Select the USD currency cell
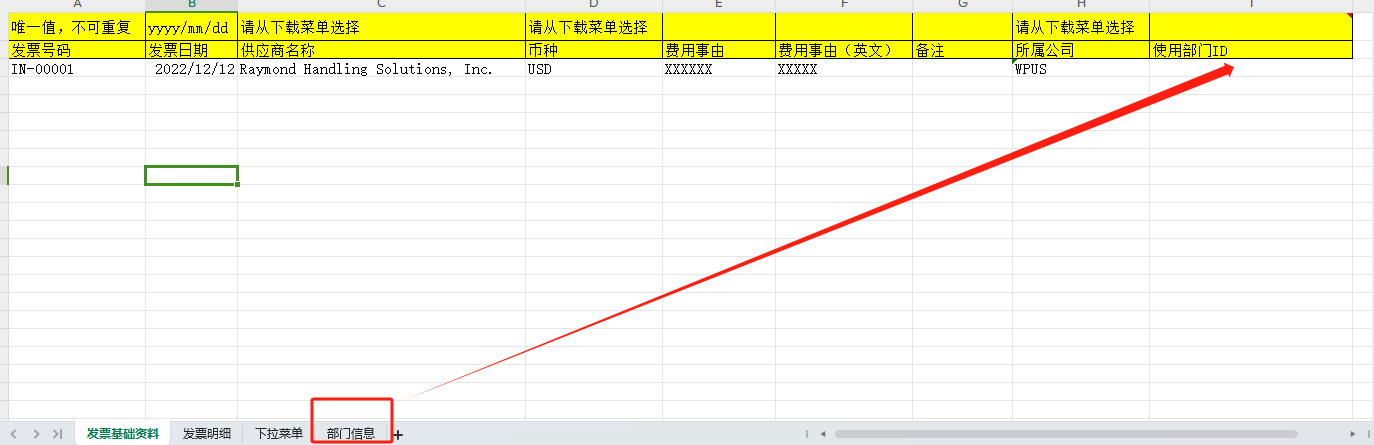 click(594, 69)
